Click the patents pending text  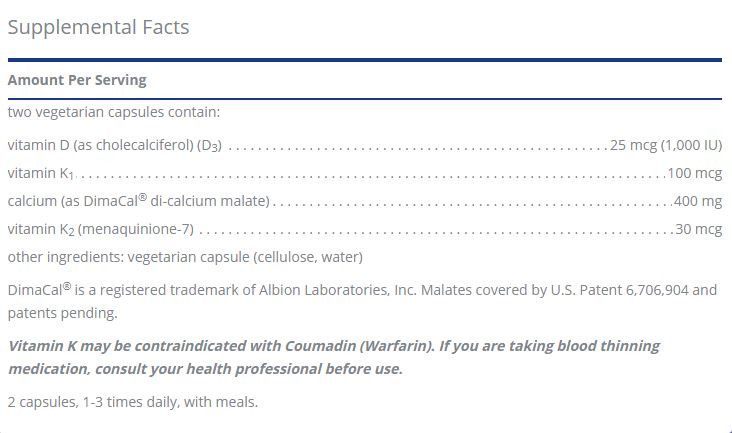click(x=62, y=313)
